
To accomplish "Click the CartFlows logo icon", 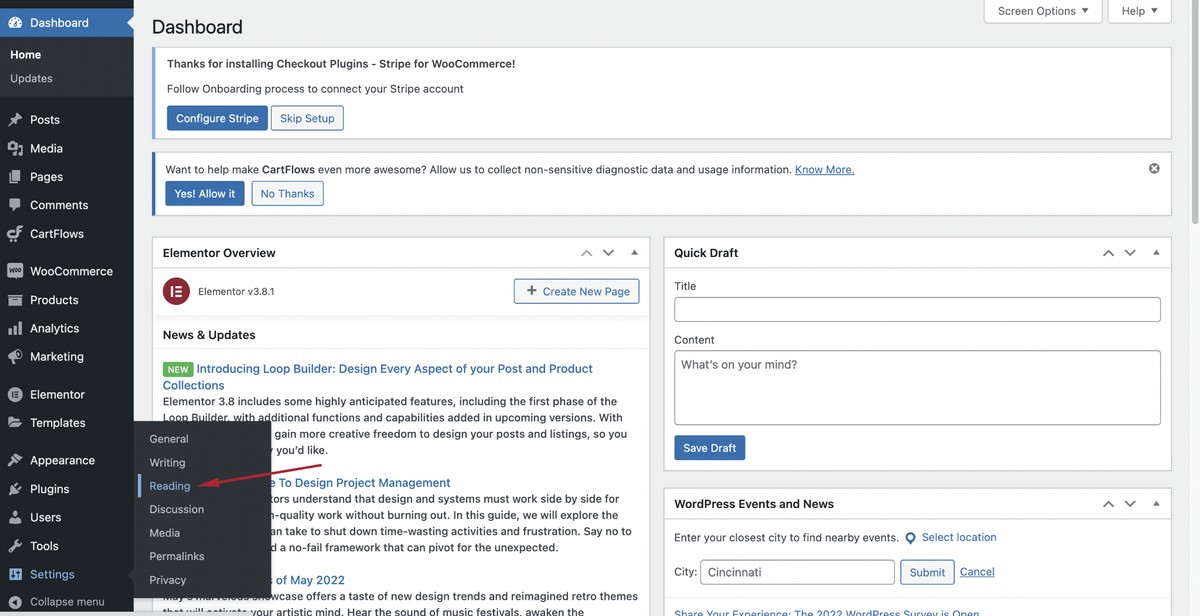I will pyautogui.click(x=15, y=233).
